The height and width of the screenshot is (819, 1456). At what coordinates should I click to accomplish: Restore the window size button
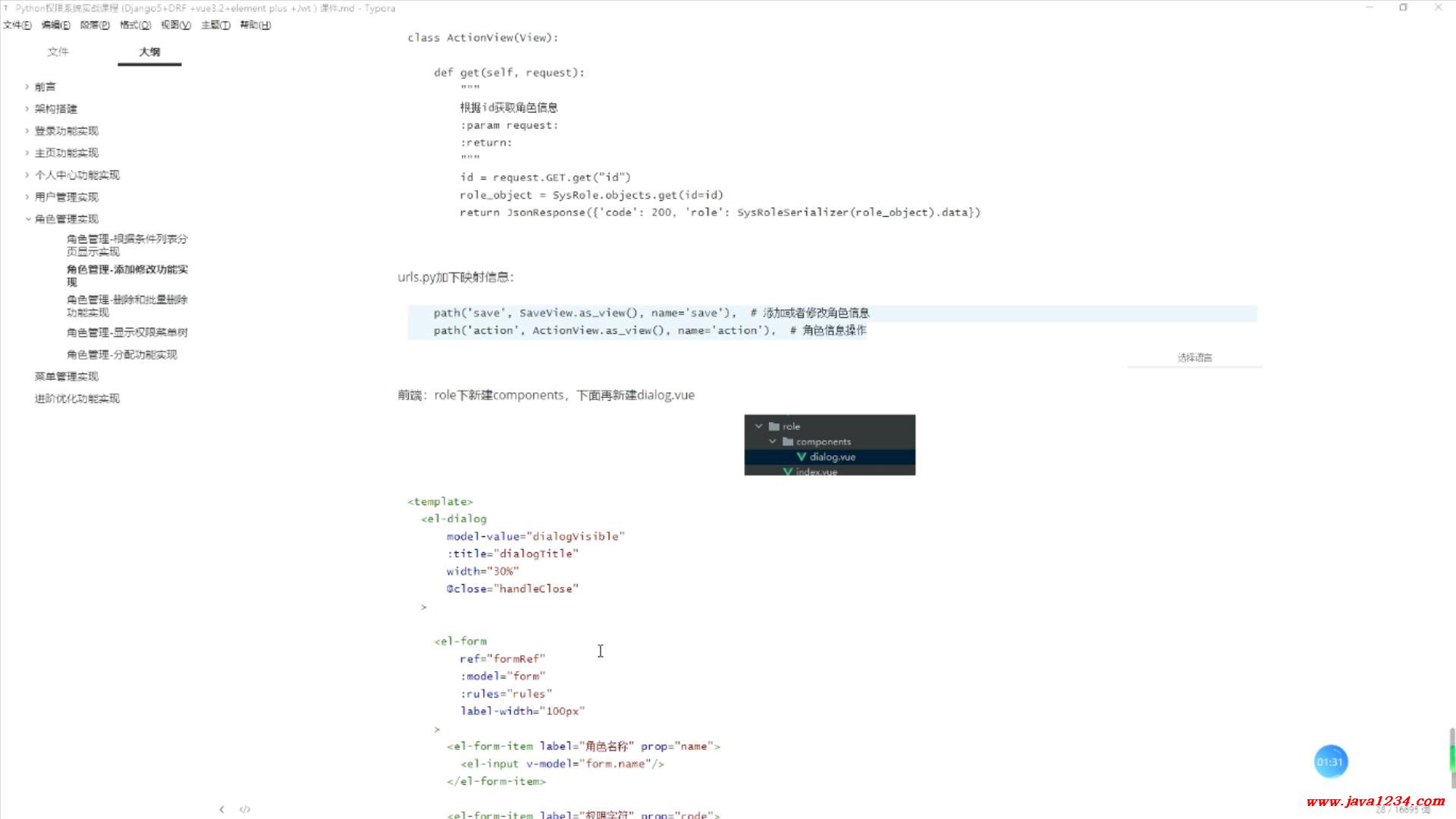pyautogui.click(x=1403, y=8)
